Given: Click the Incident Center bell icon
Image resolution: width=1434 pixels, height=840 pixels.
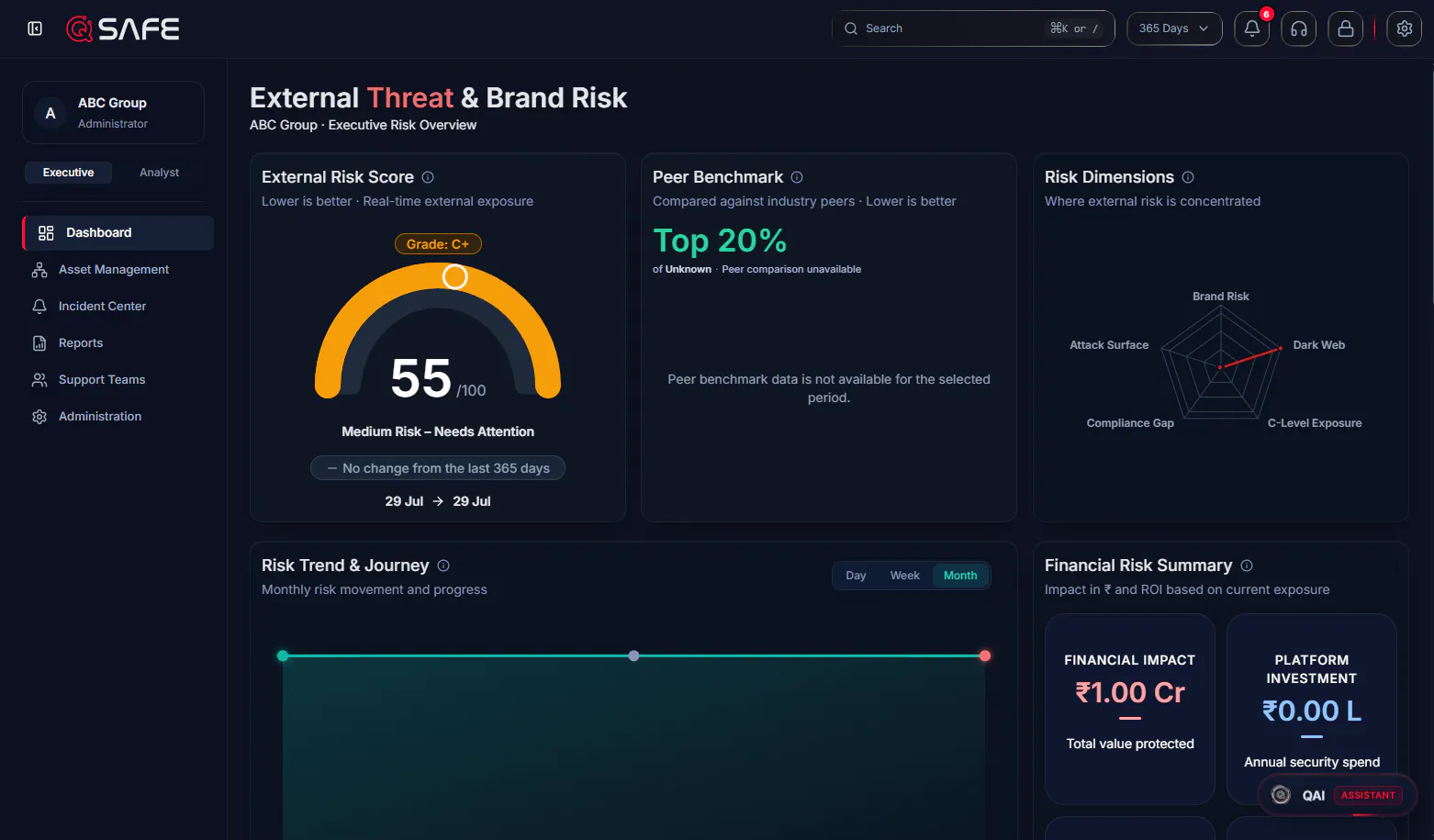Looking at the screenshot, I should click(39, 307).
